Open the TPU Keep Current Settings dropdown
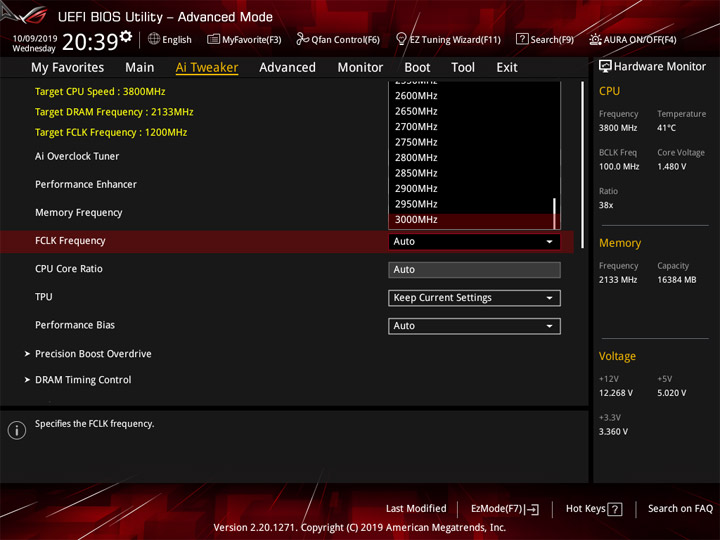This screenshot has height=540, width=720. point(474,298)
